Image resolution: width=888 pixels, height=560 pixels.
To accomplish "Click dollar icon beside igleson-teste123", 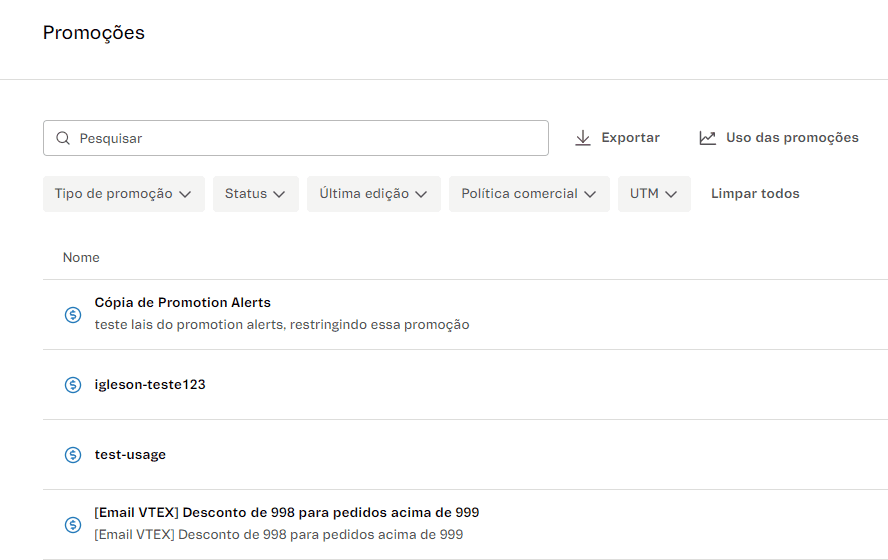I will click(72, 385).
